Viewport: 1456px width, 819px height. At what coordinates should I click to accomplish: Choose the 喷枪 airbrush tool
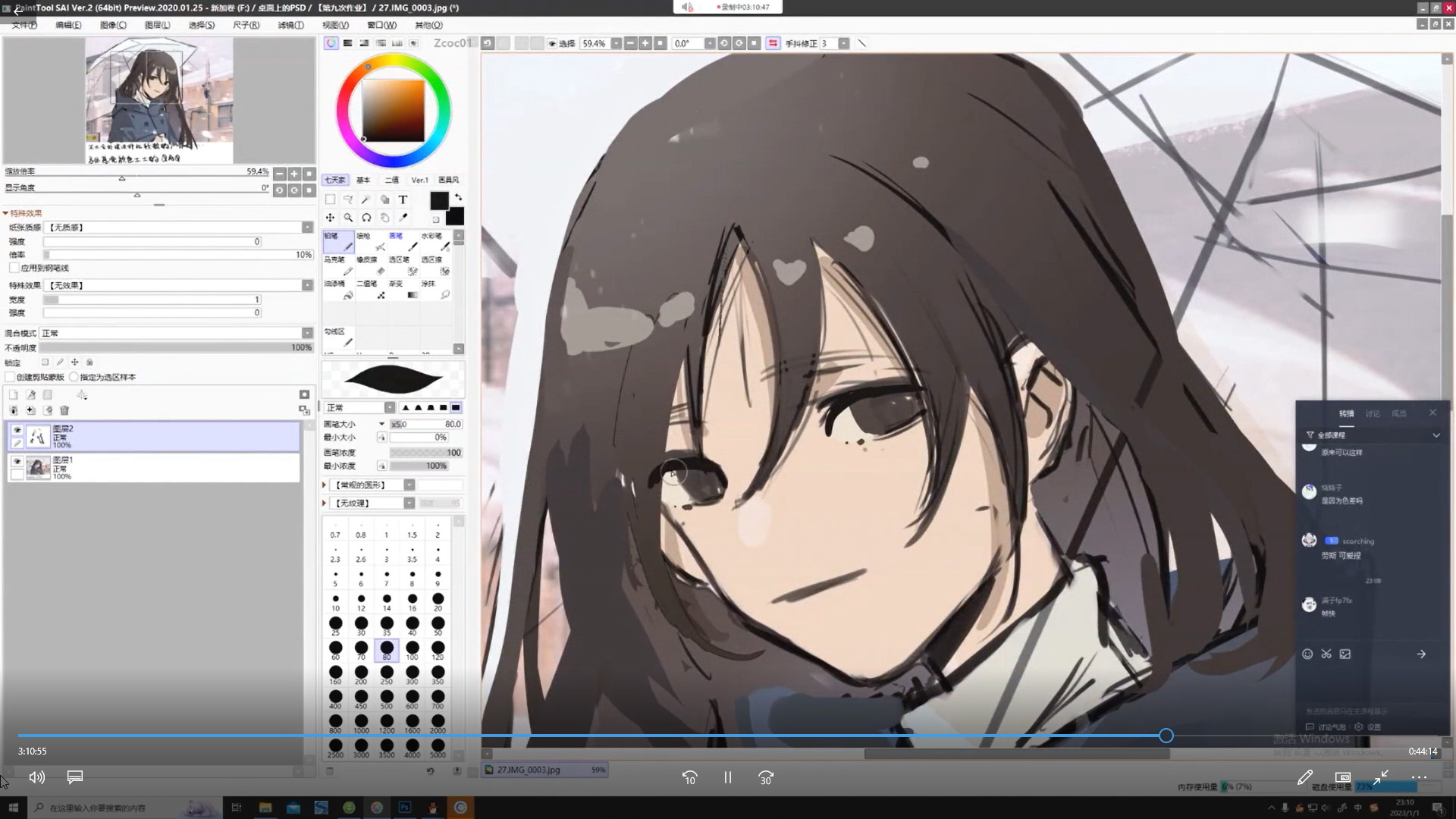[371, 241]
